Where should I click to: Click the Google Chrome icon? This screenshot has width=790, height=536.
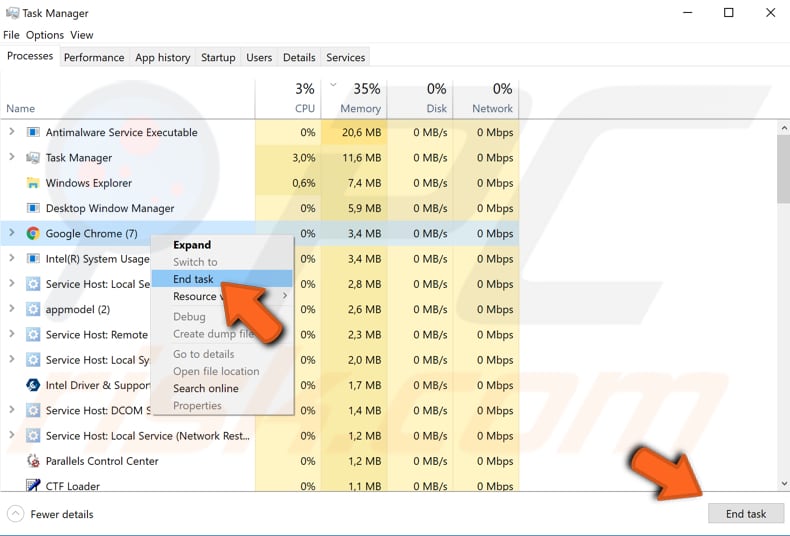[33, 233]
